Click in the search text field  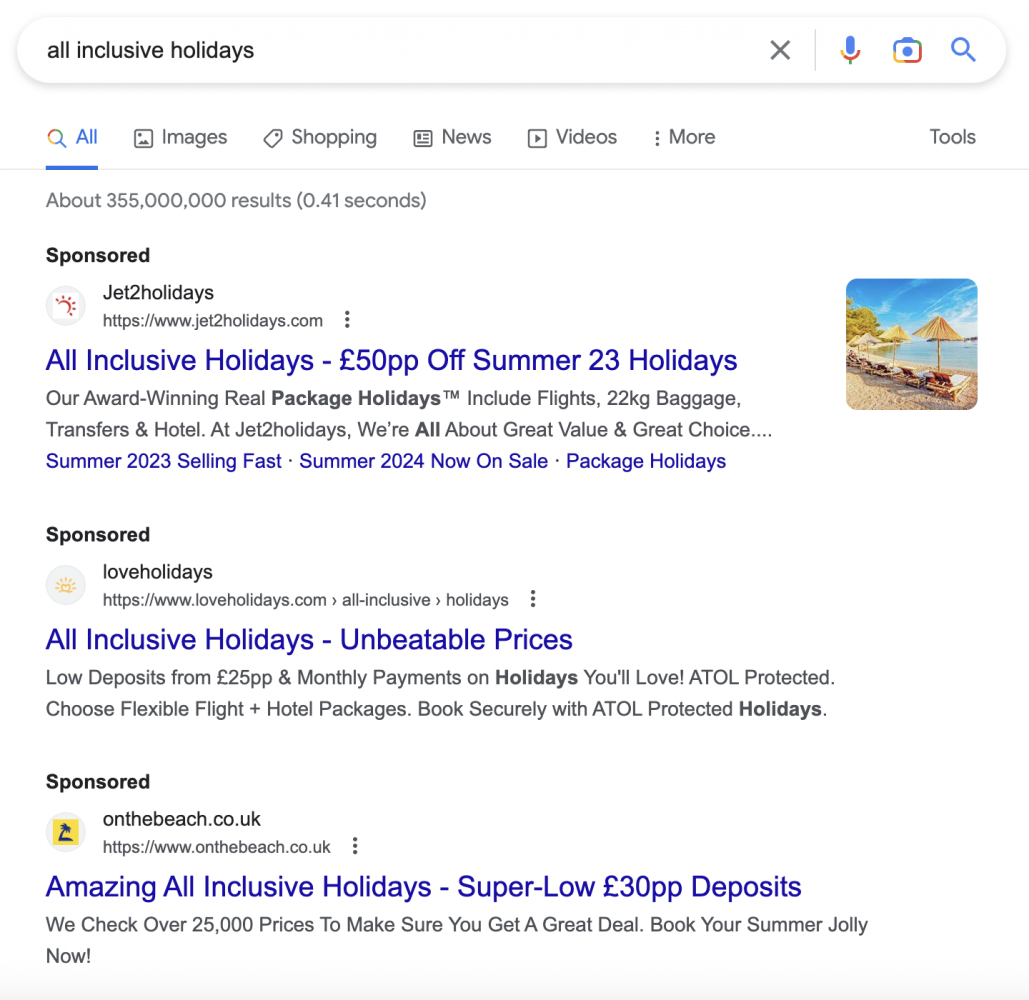(400, 50)
